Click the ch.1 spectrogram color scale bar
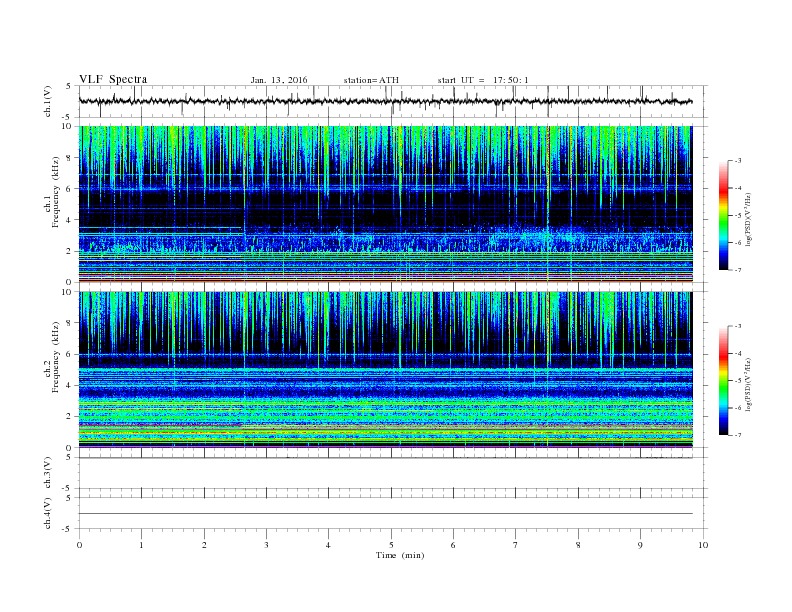This screenshot has height=612, width=792. point(723,215)
